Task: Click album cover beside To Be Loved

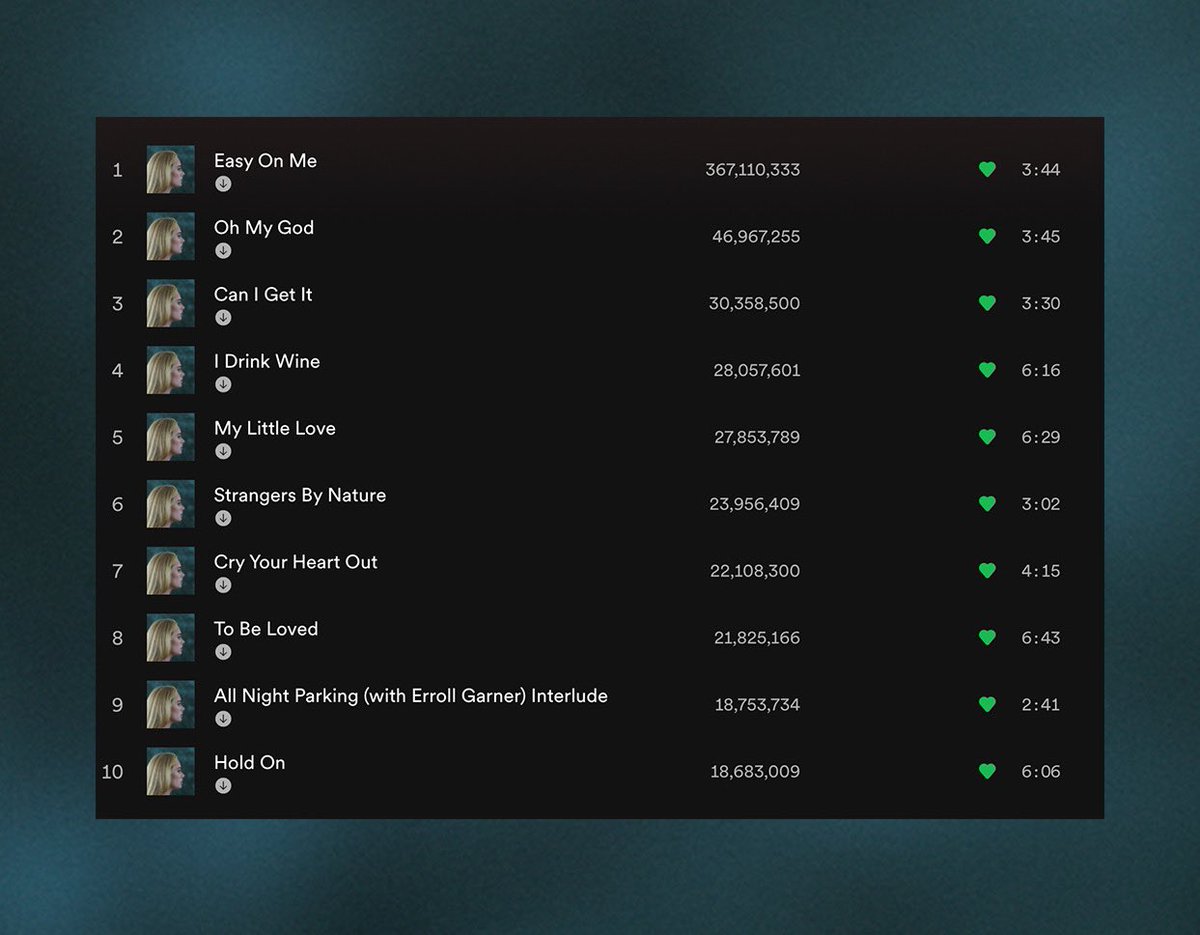Action: pyautogui.click(x=171, y=638)
